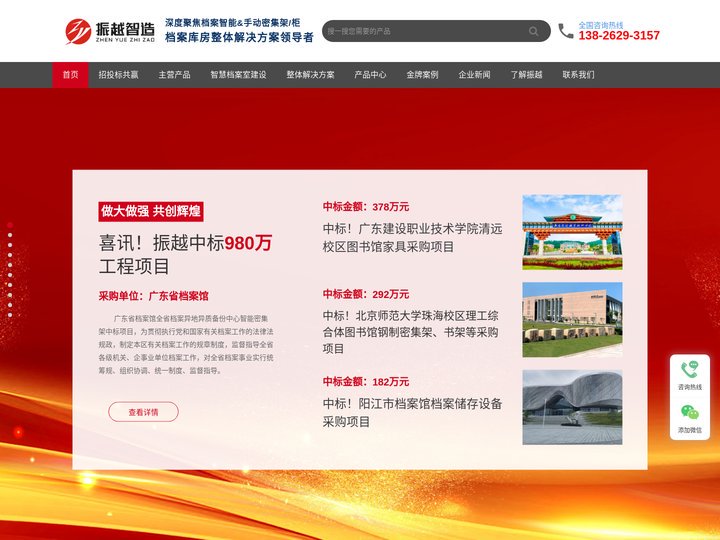Open the curved-roof archive building thumbnail
720x540 pixels.
click(572, 407)
